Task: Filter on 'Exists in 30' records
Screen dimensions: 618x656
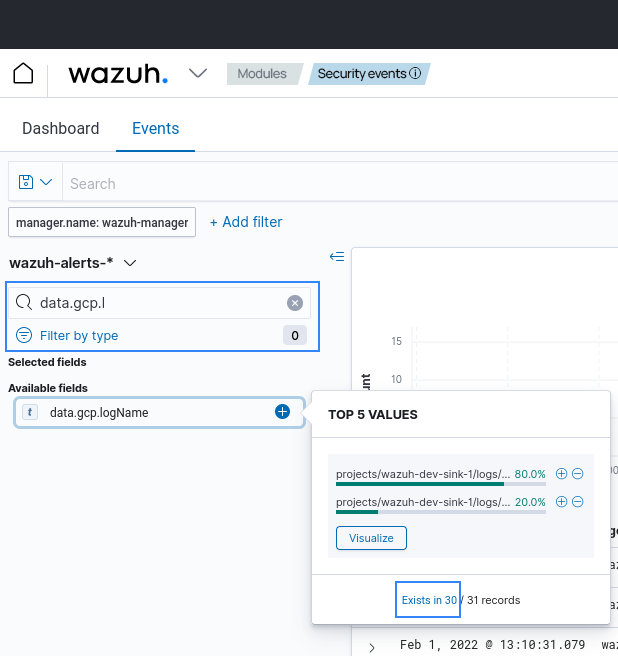Action: (428, 600)
